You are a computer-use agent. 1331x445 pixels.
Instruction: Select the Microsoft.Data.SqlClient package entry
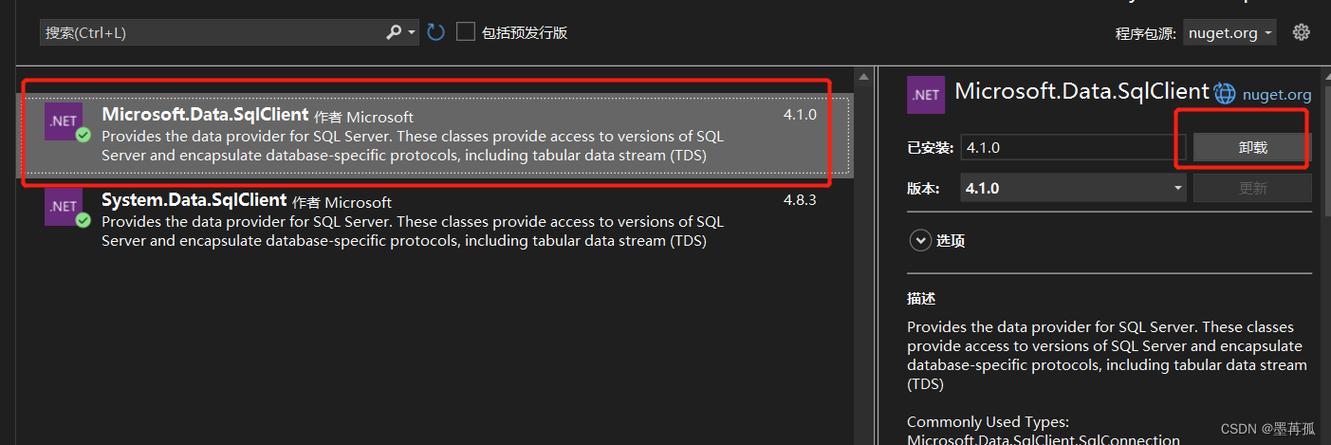click(x=436, y=135)
